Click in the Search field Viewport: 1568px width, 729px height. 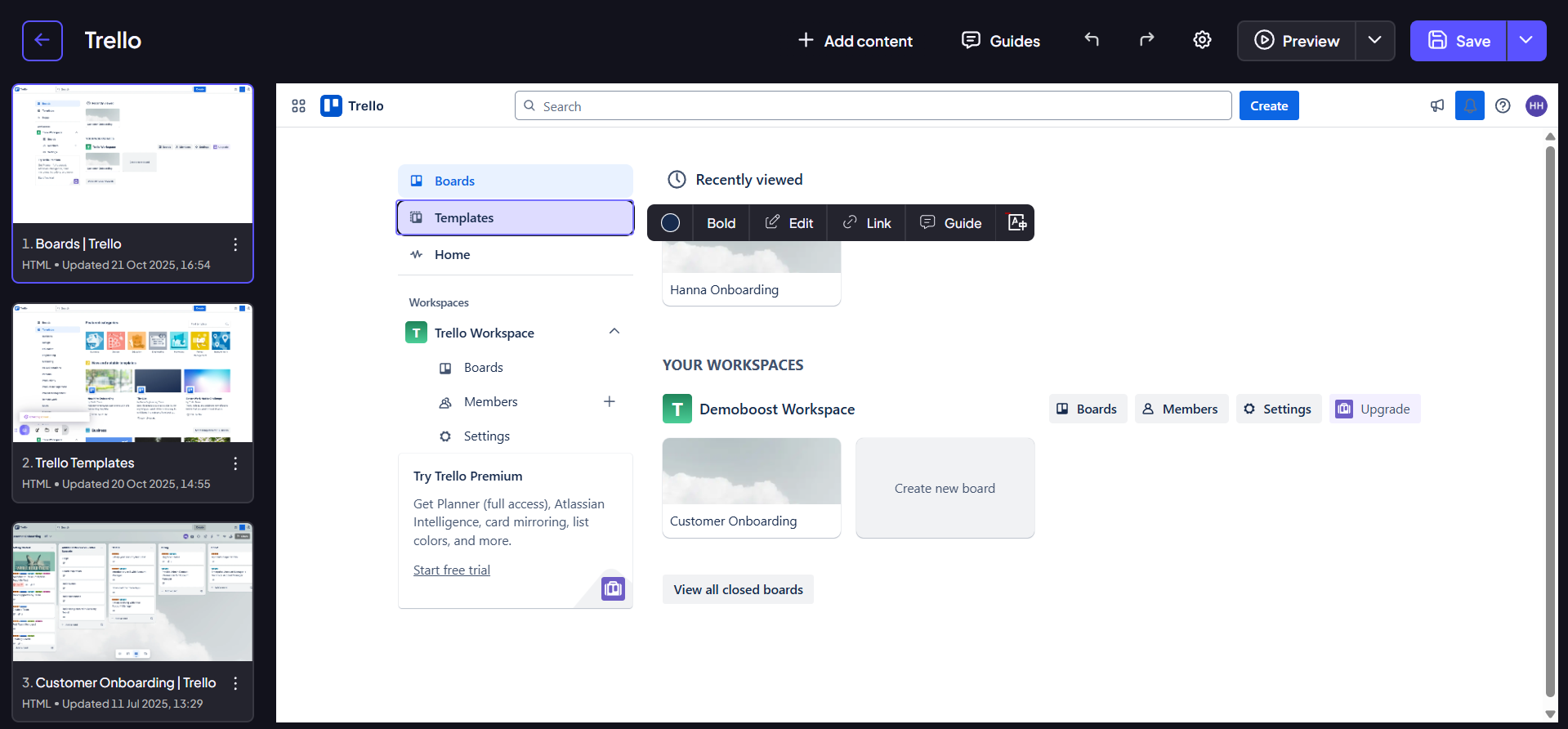coord(873,105)
